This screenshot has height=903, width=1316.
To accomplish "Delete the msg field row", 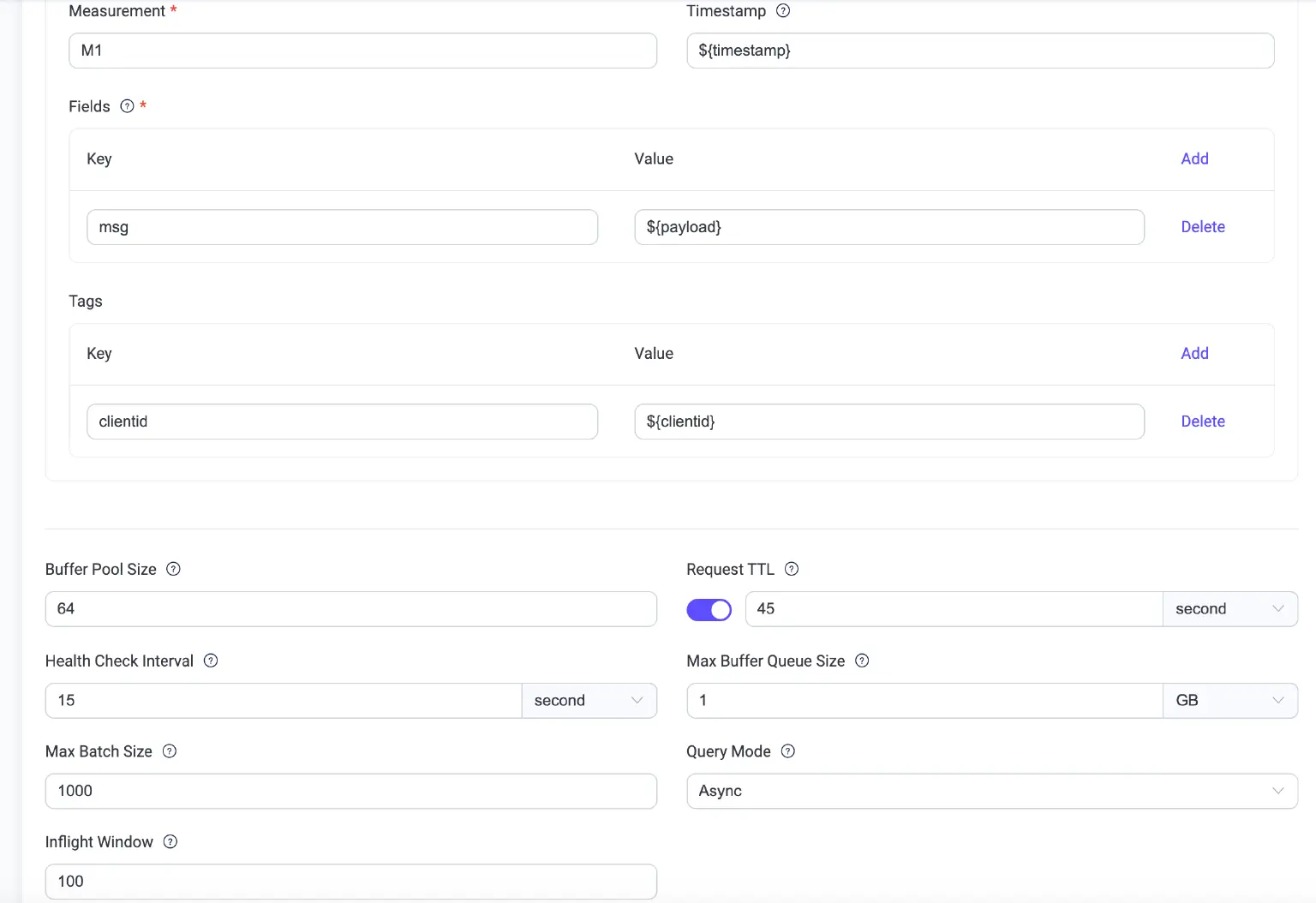I will [1202, 227].
